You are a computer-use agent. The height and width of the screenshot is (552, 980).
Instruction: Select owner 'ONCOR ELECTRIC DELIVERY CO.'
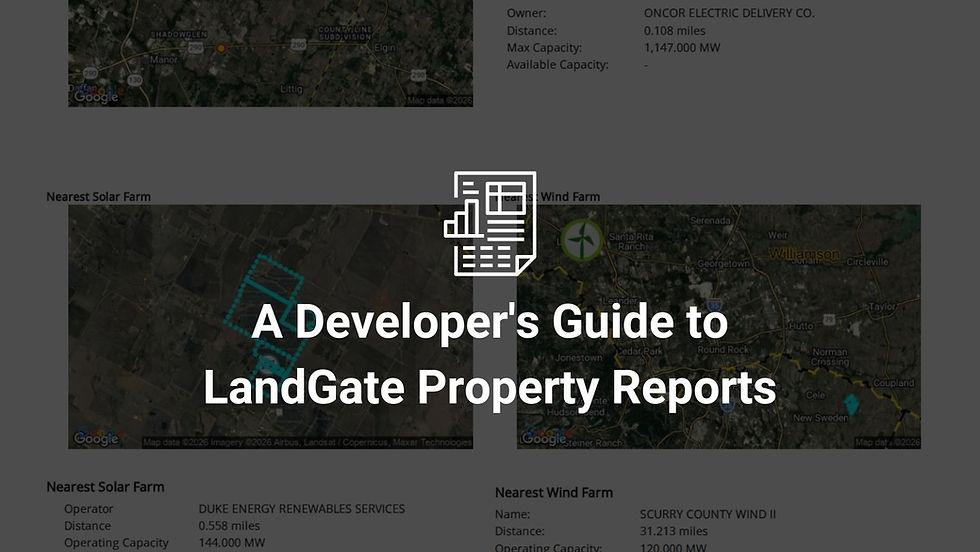pos(729,13)
